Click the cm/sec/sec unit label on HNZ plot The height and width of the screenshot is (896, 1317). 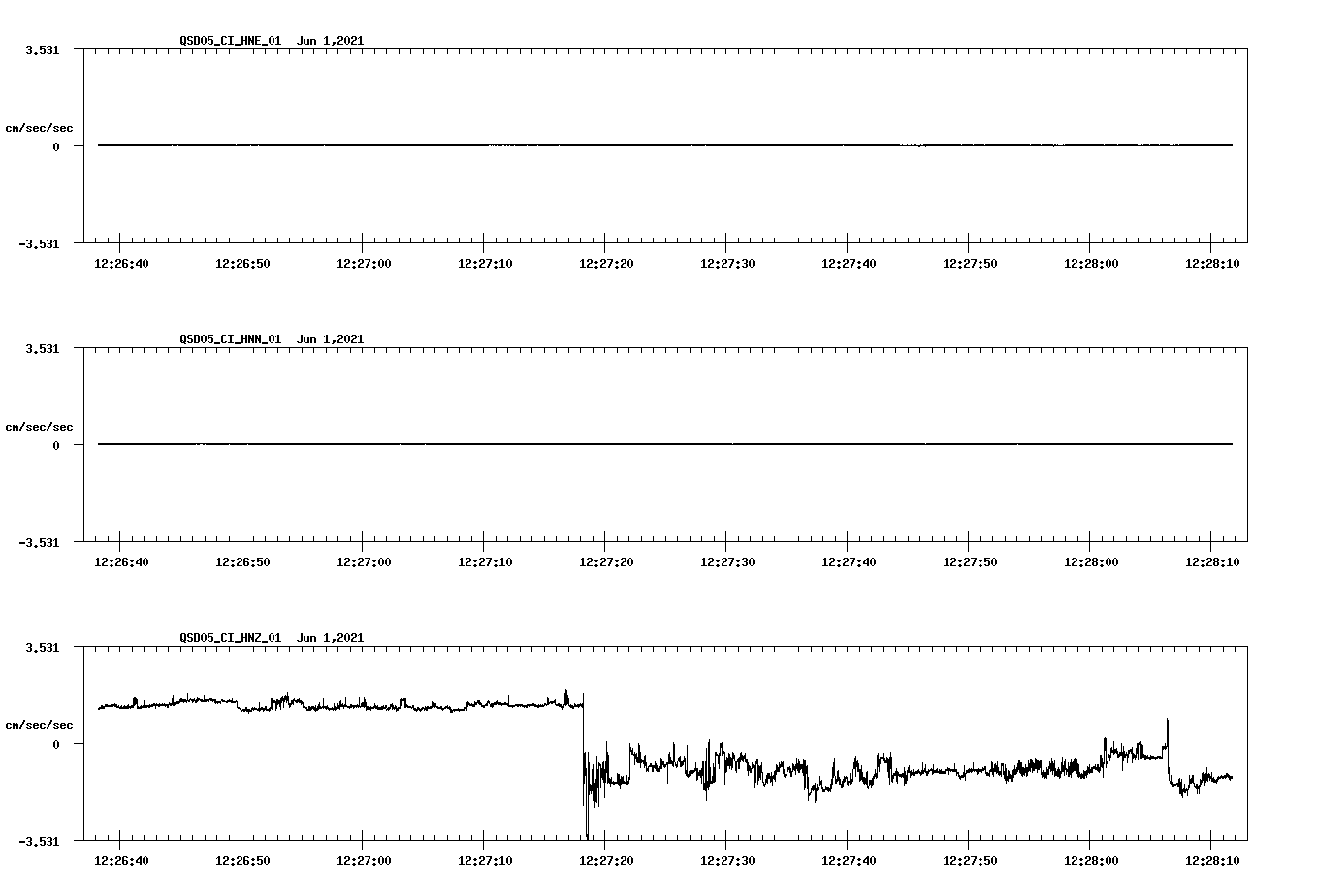[x=39, y=725]
